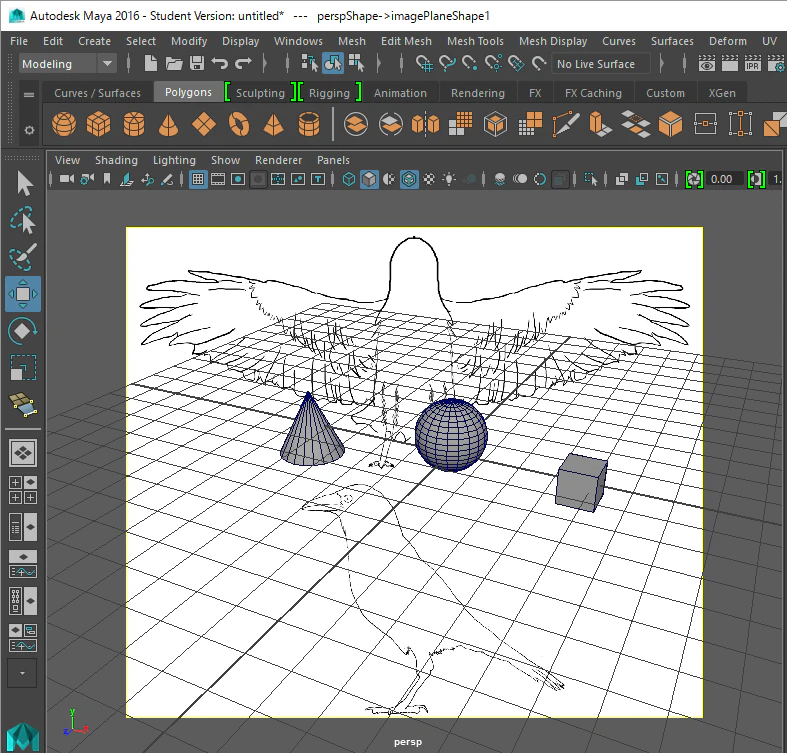Viewport: 787px width, 753px height.
Task: Click the Last Tool Used icon
Action: 23,405
